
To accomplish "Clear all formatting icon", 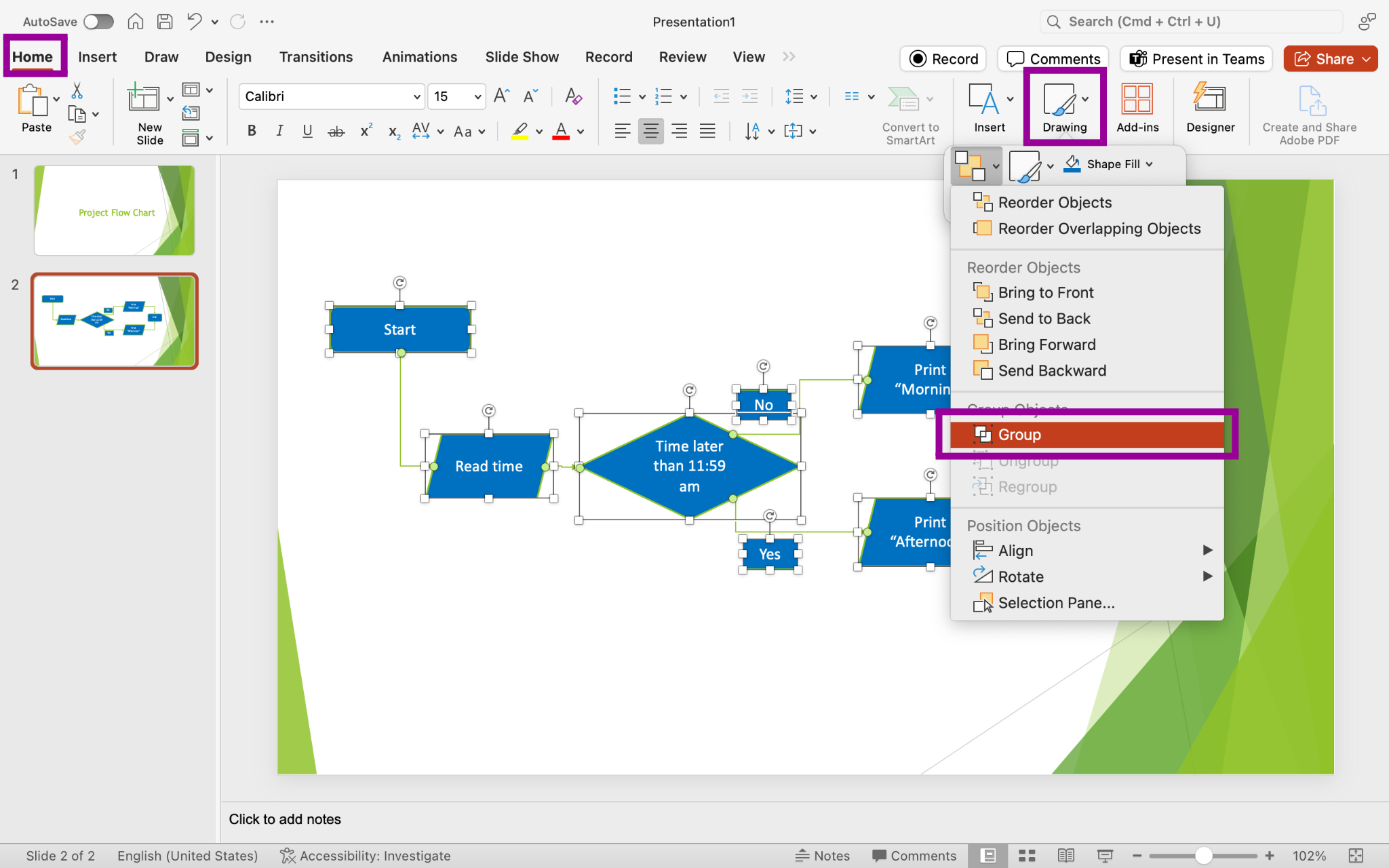I will coord(573,96).
